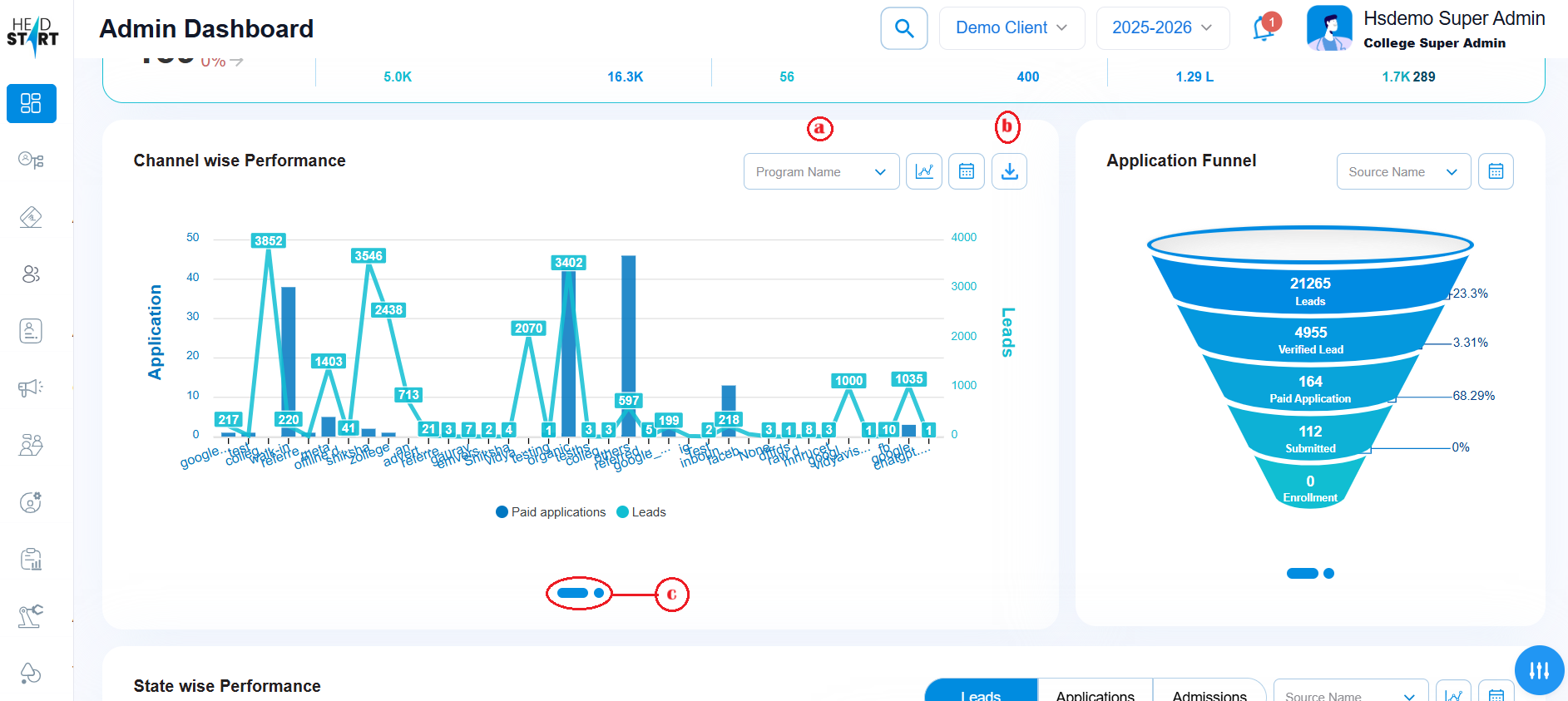Click the search magnifier icon in header
Viewport: 1568px width, 701px height.
point(903,28)
